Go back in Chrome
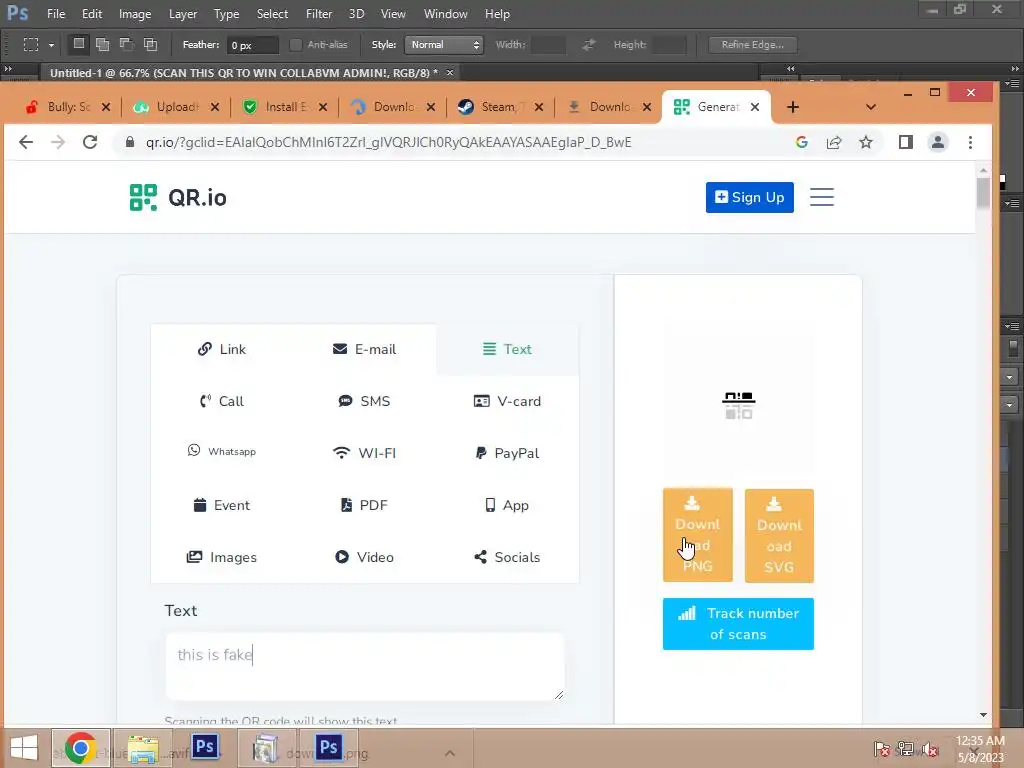 (x=25, y=142)
